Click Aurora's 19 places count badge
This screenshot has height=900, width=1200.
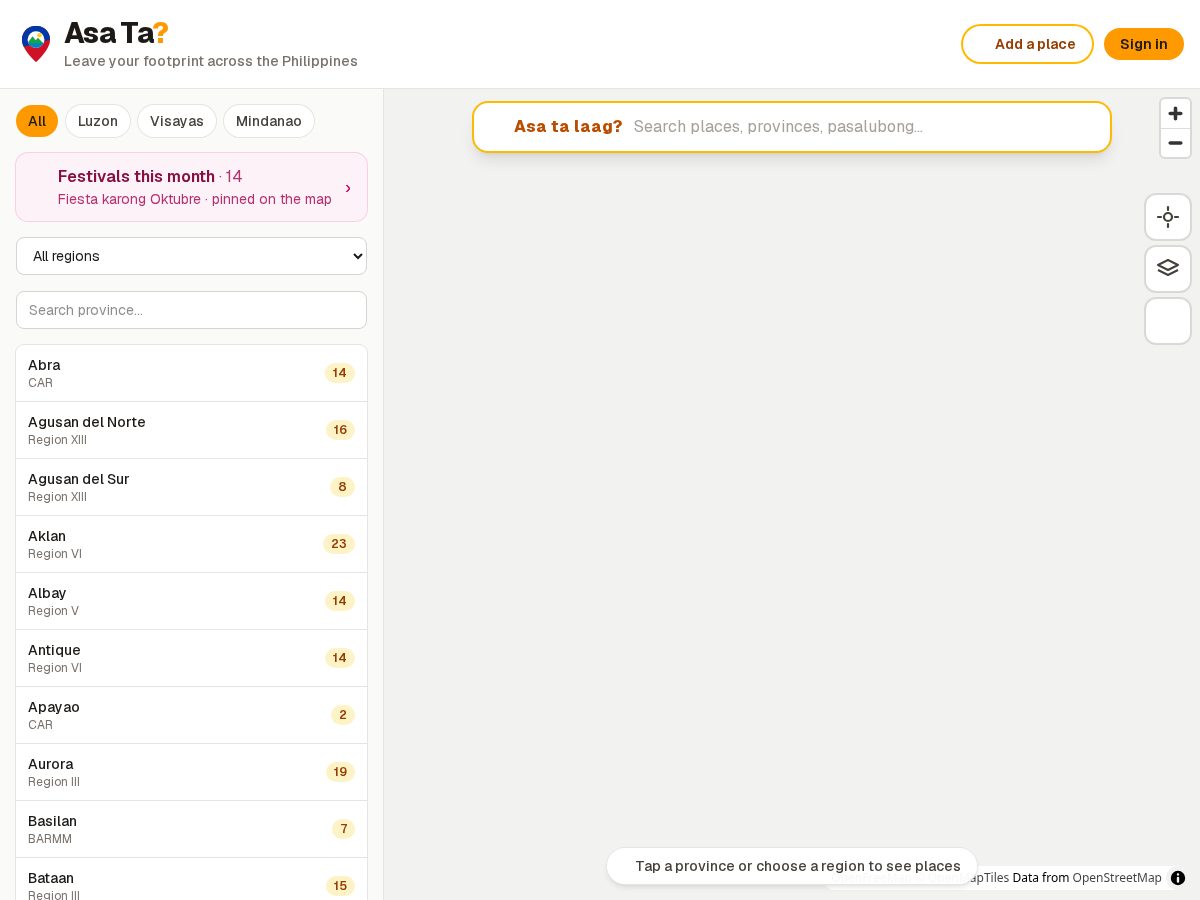[x=340, y=772]
